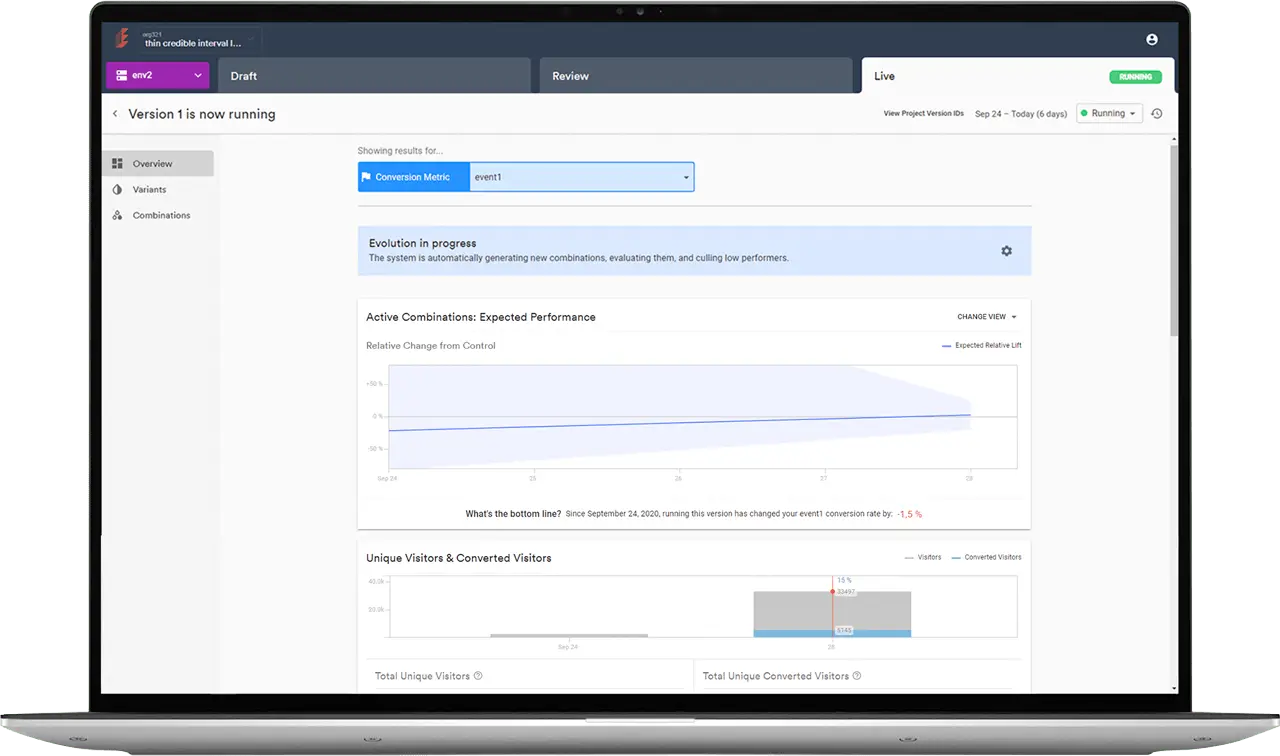The height and width of the screenshot is (756, 1280).
Task: Click the app logo in header
Action: [x=122, y=39]
